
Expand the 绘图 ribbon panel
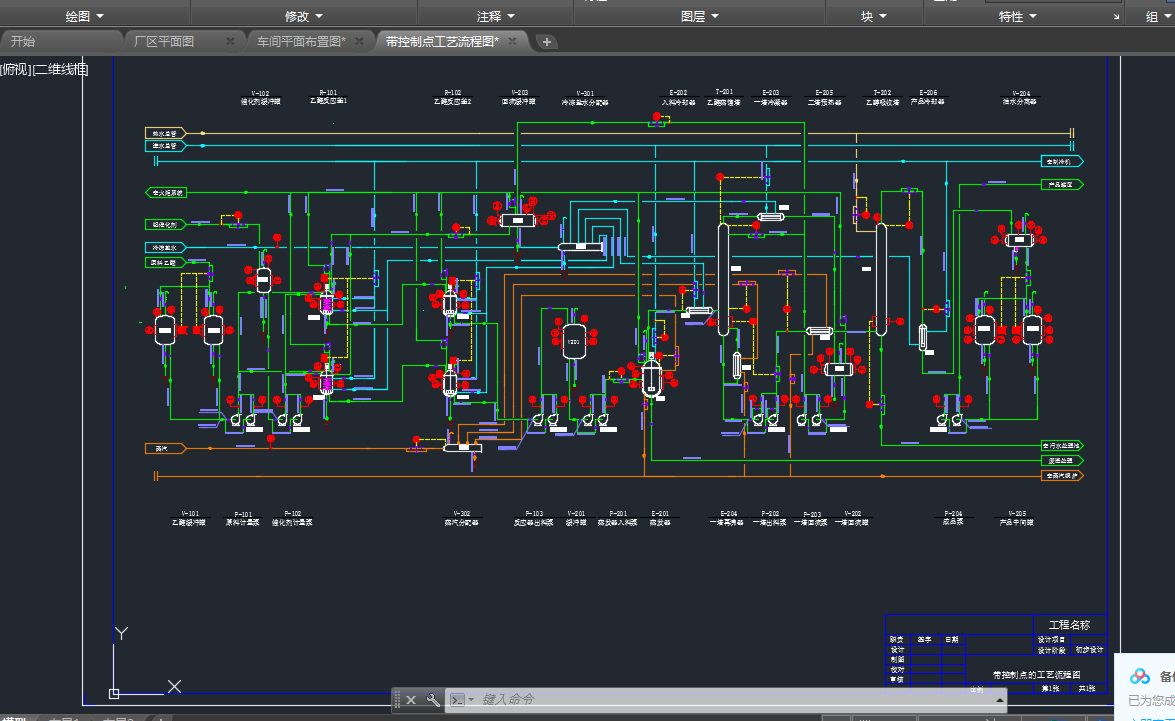[84, 16]
